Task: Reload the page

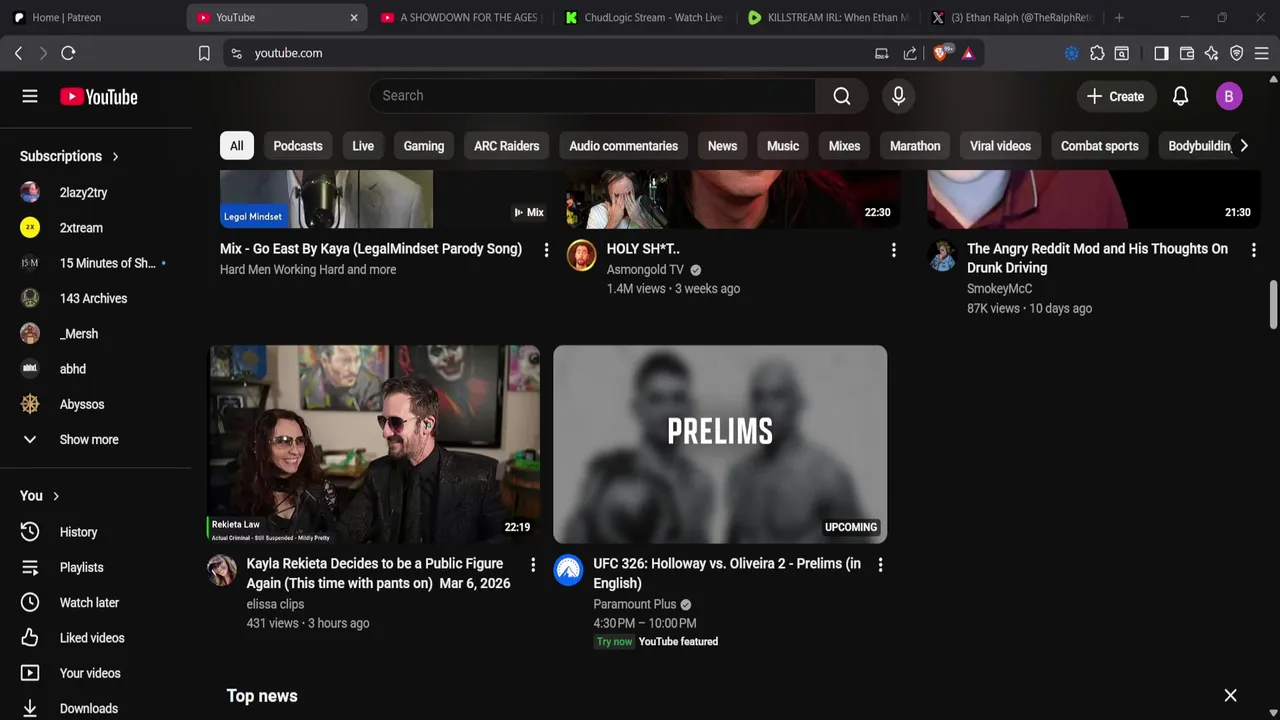Action: coord(68,53)
